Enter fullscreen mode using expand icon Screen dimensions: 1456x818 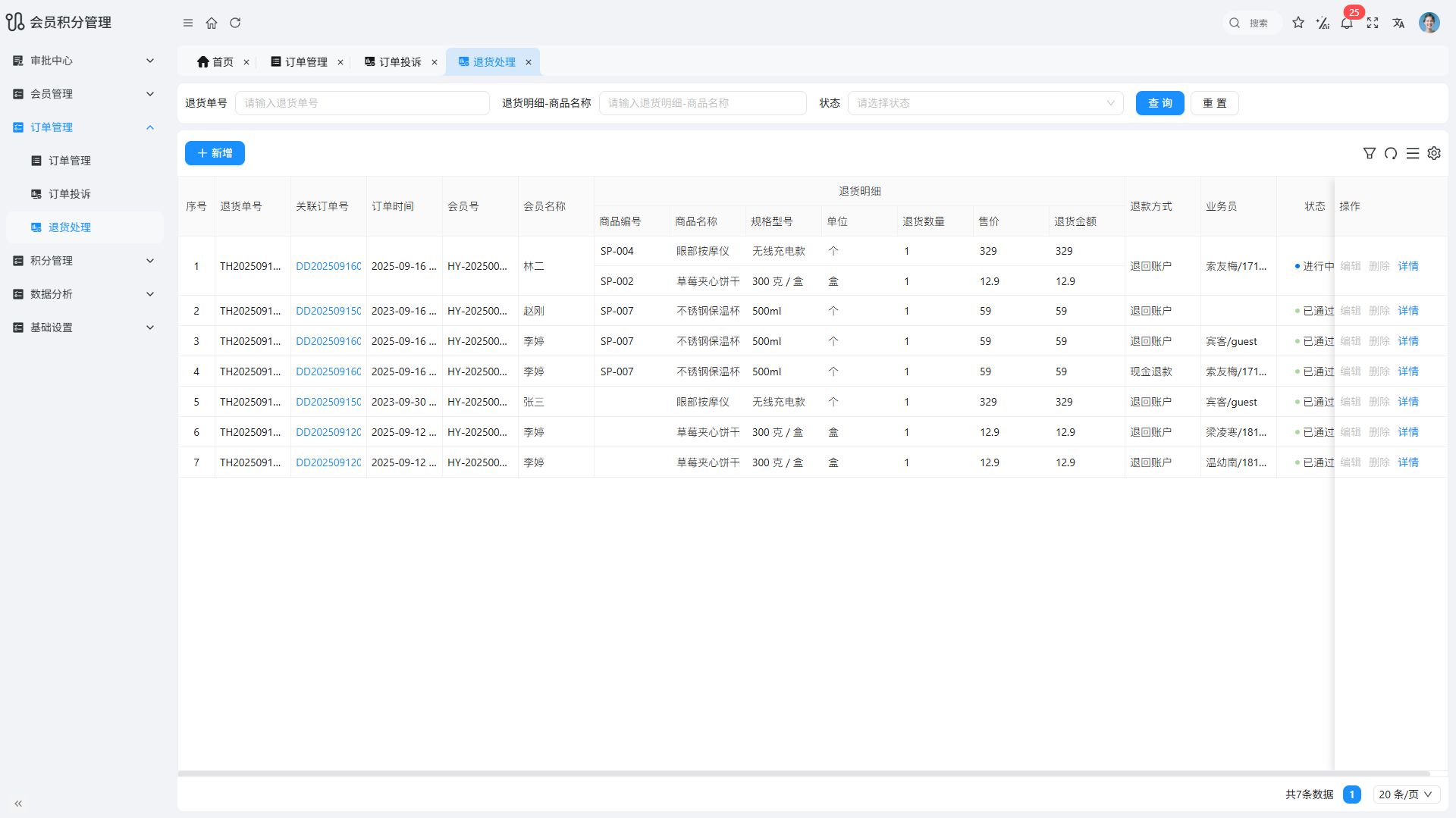(1373, 23)
